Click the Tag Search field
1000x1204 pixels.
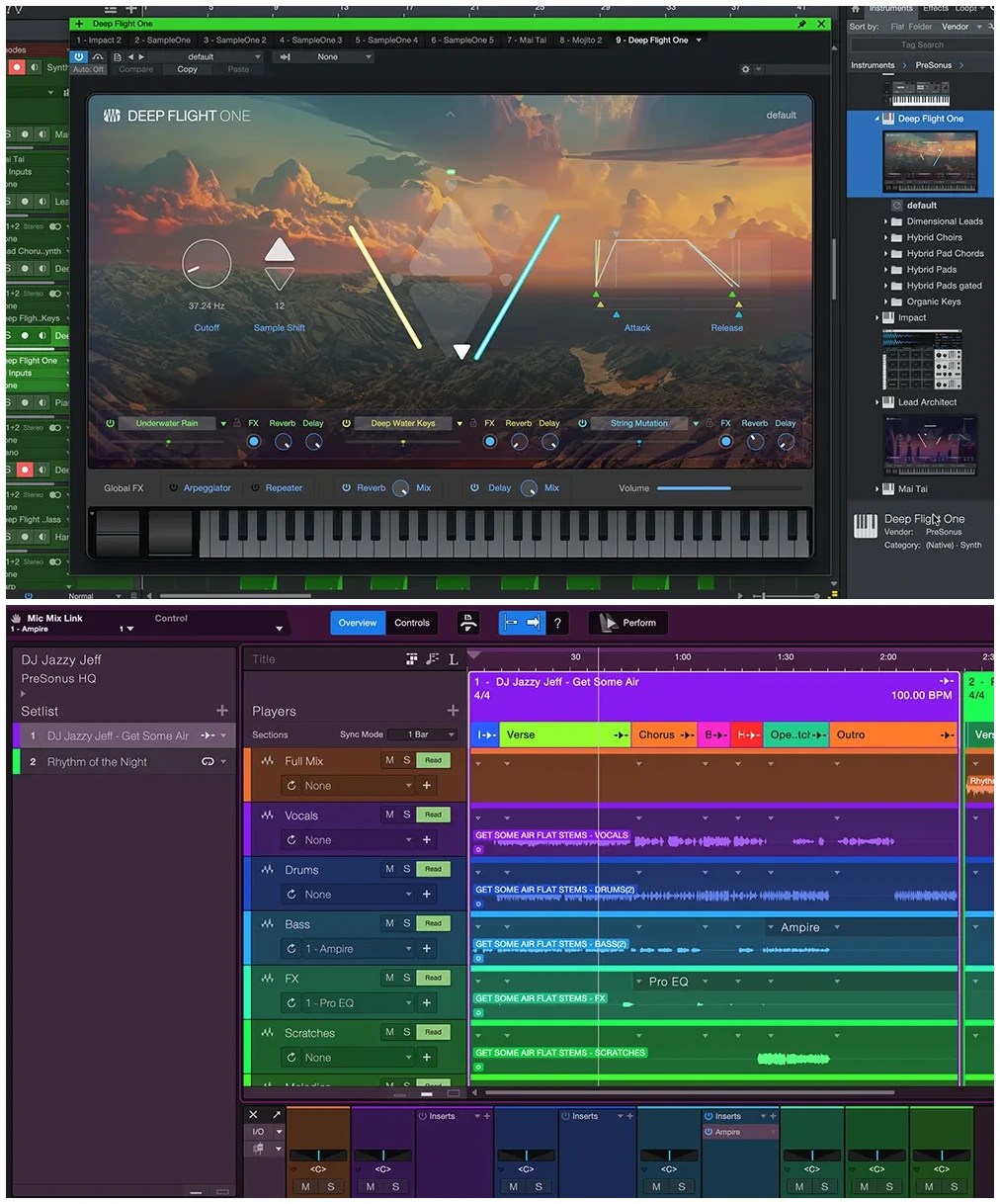coord(921,44)
